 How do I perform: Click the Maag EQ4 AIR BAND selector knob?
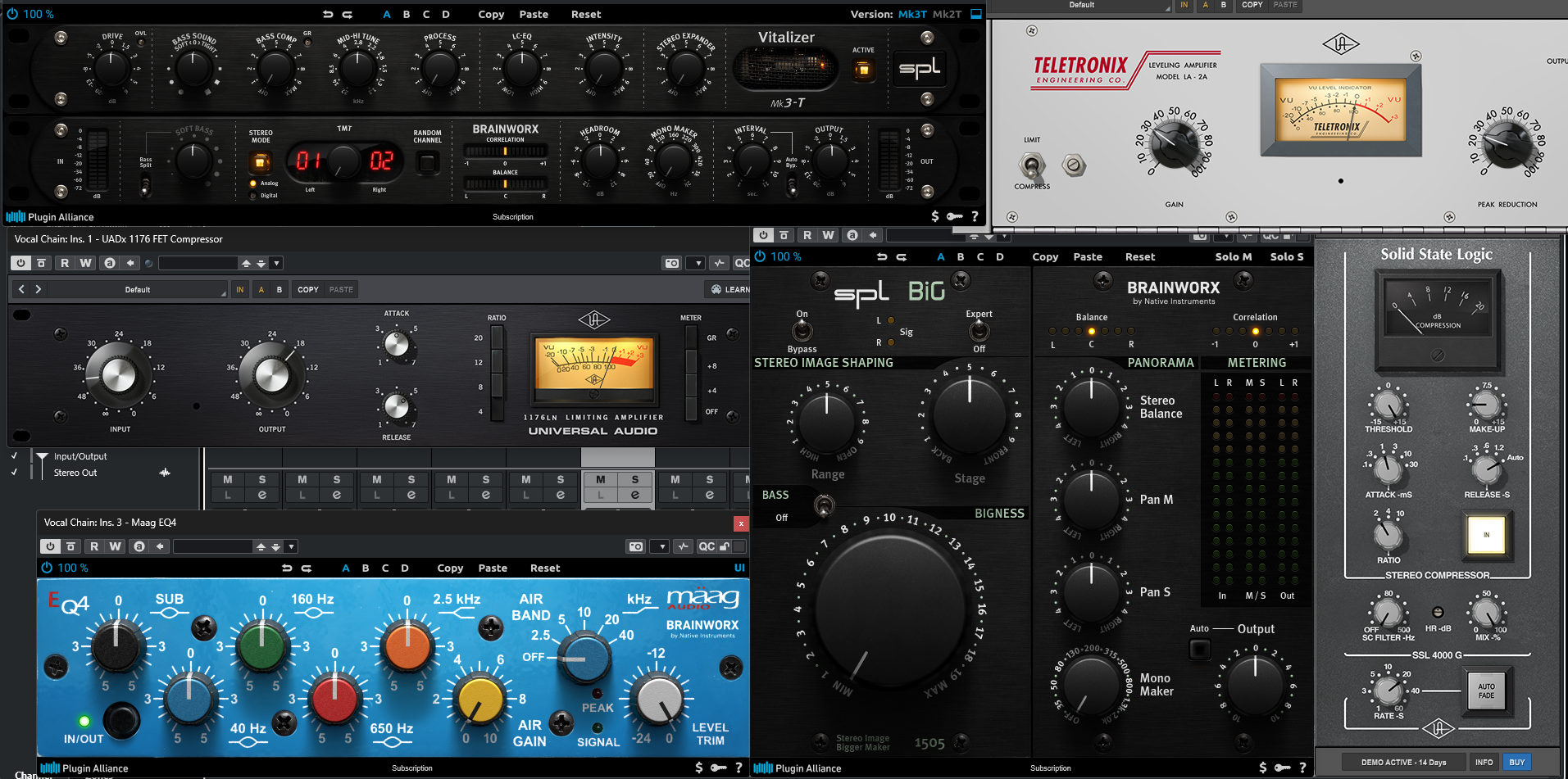(585, 658)
